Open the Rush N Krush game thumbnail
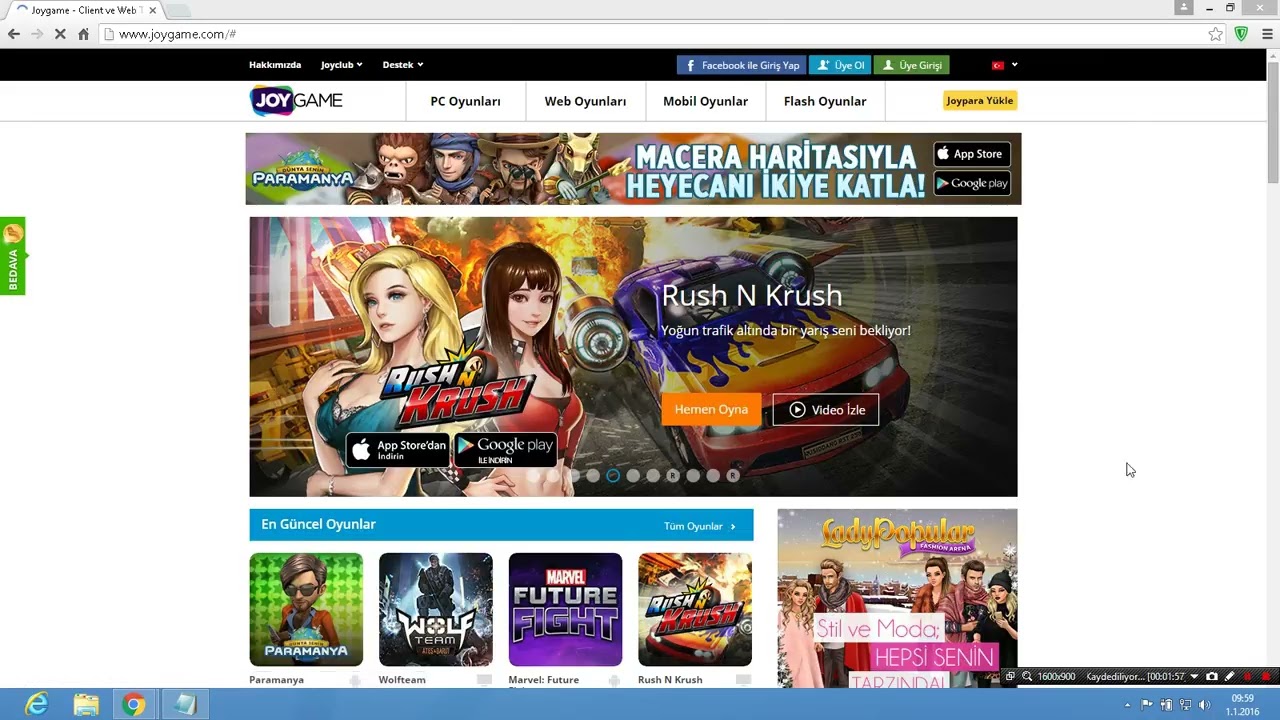This screenshot has width=1280, height=720. (x=695, y=609)
